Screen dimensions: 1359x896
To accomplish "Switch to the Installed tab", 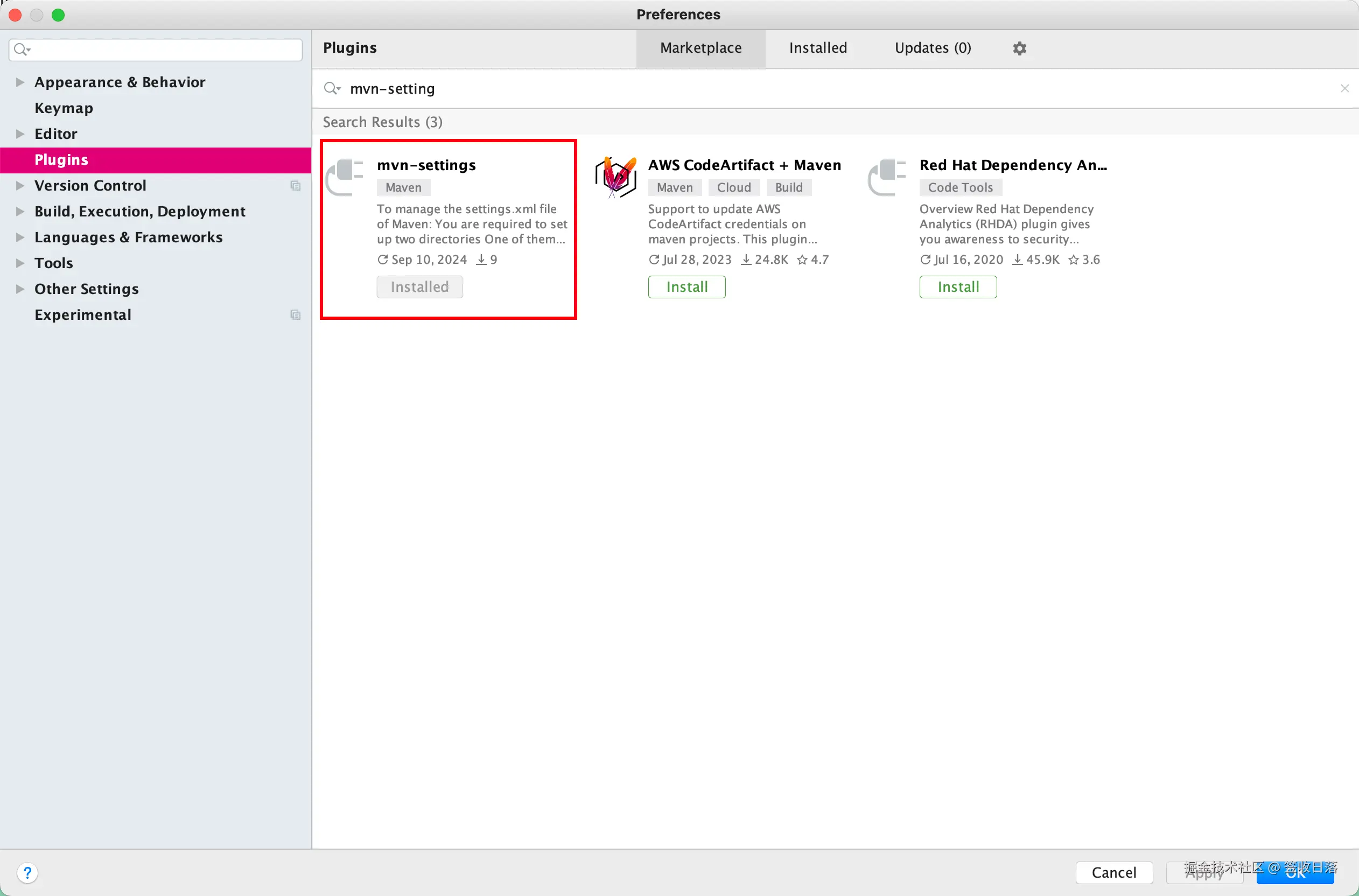I will [x=817, y=48].
